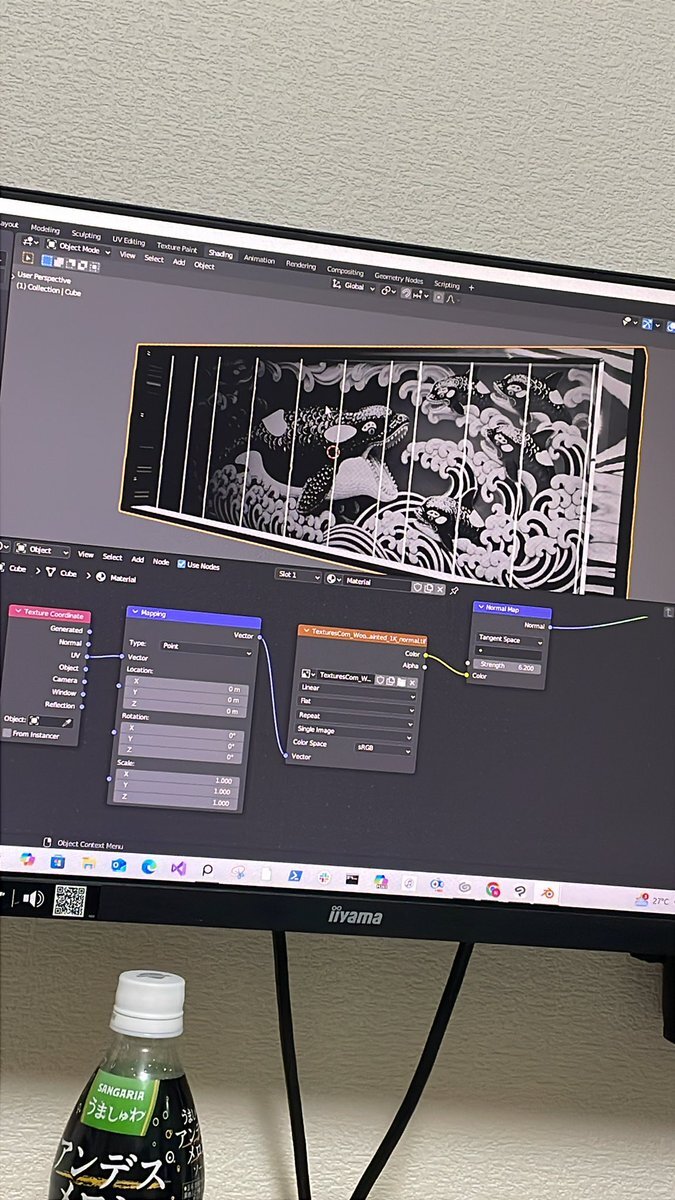
Task: Open Outlook from the taskbar
Action: pos(119,865)
